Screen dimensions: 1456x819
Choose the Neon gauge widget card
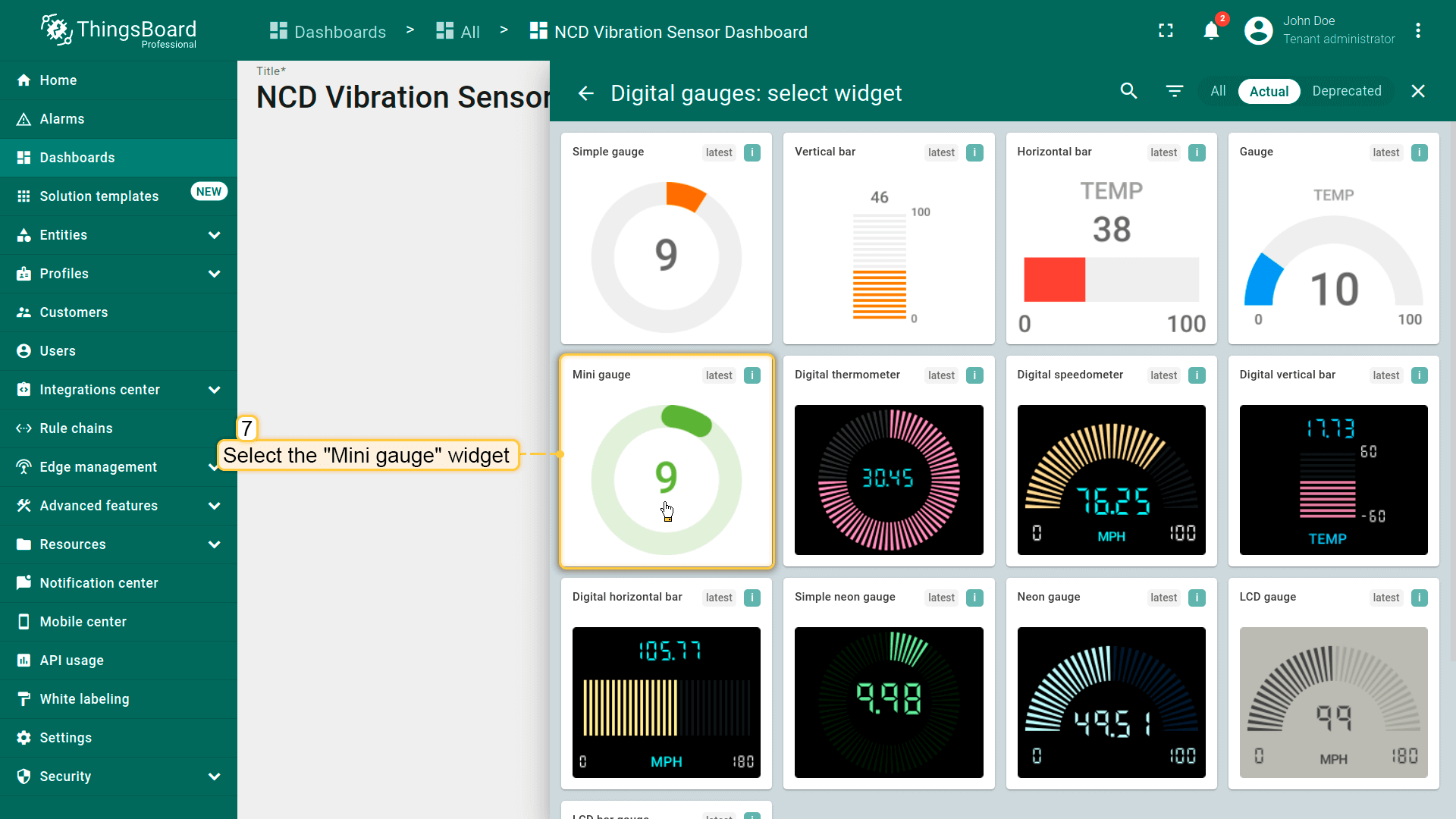pos(1111,683)
